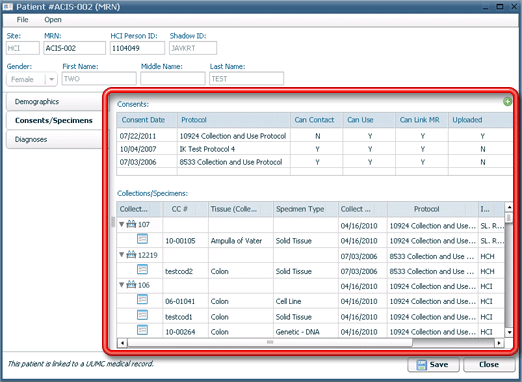Open the Open menu
Screen dimensions: 522x382
(53, 20)
